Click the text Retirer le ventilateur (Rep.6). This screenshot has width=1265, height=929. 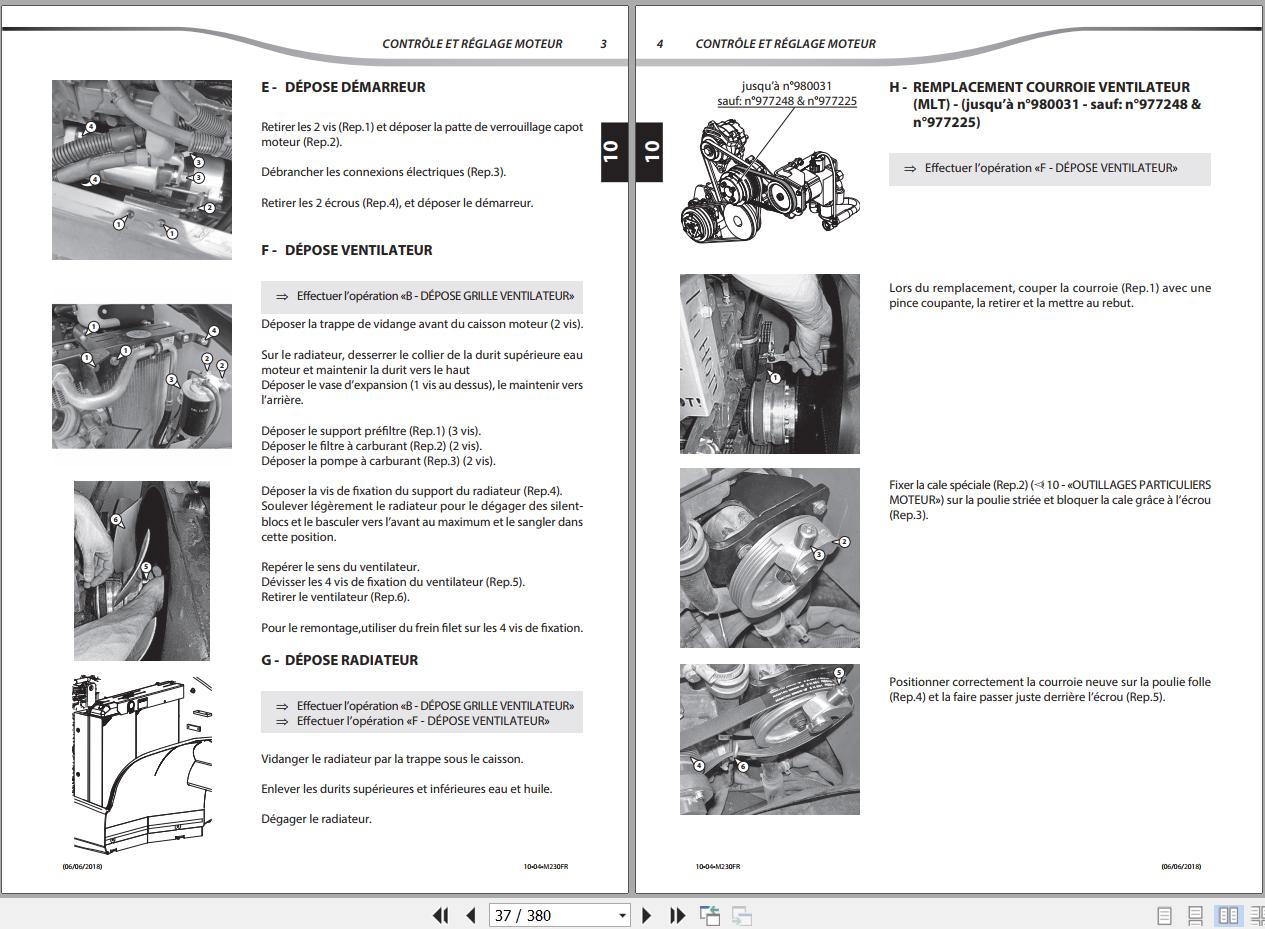335,597
